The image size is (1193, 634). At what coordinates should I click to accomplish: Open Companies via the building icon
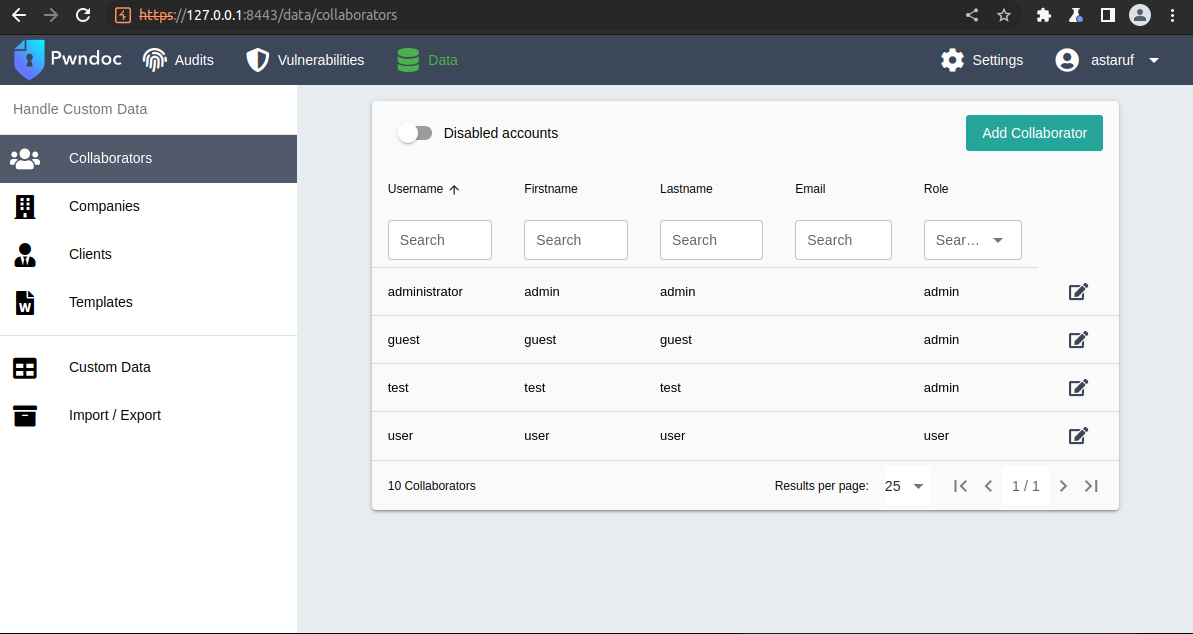(x=25, y=206)
